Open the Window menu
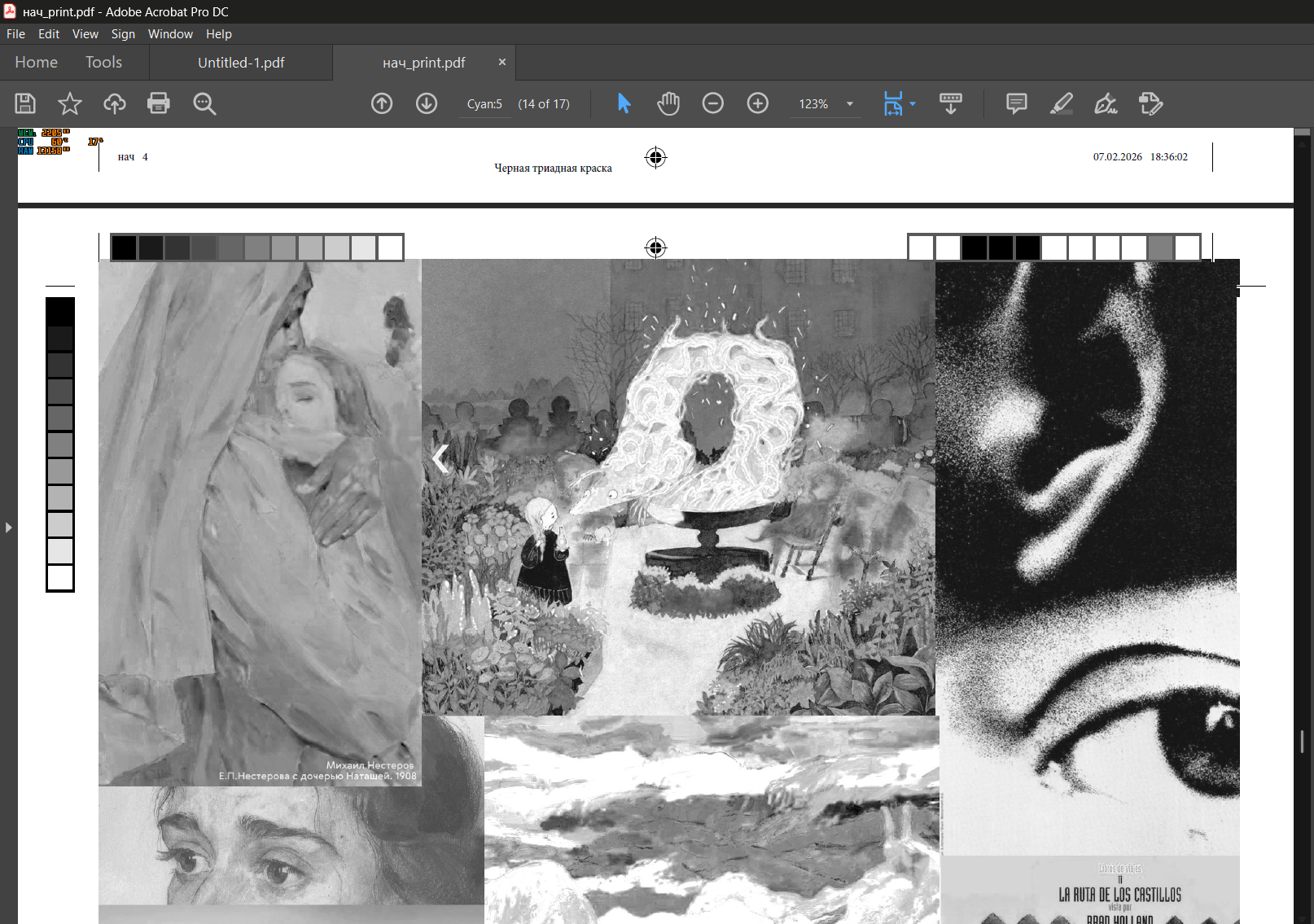The image size is (1314, 924). 170,34
